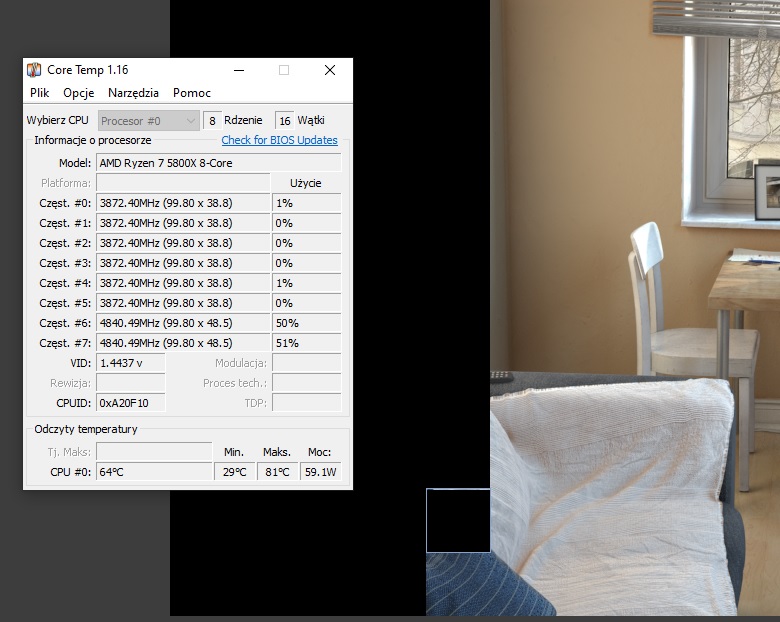Select the Częst. #5 frequency value
This screenshot has width=780, height=622.
183,303
